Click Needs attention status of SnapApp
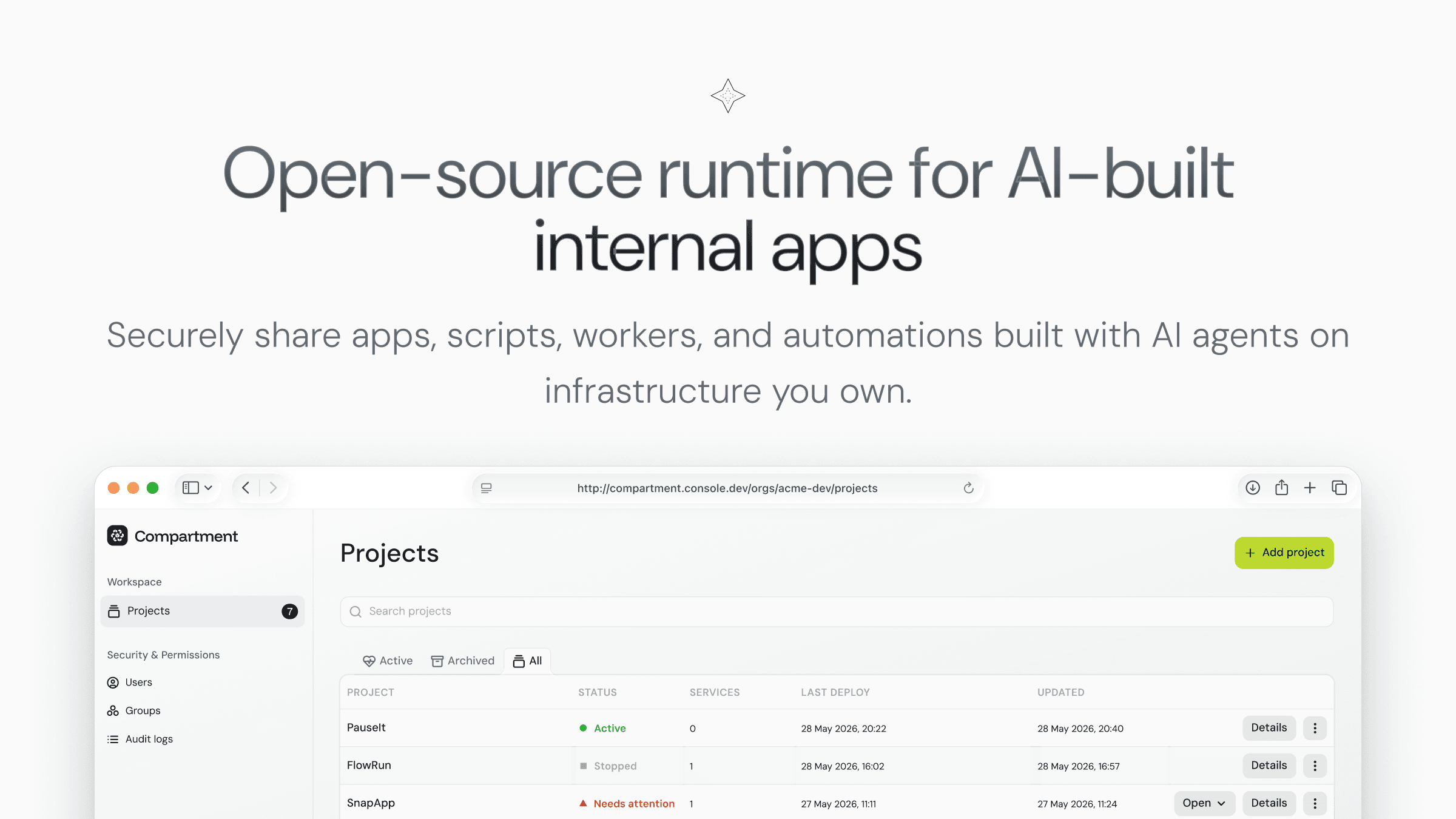The image size is (1456, 819). (x=627, y=803)
